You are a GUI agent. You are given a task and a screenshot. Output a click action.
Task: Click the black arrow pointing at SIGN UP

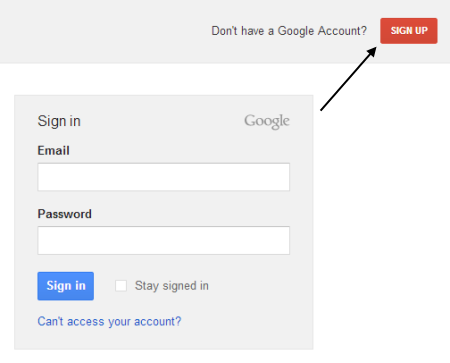[x=348, y=79]
